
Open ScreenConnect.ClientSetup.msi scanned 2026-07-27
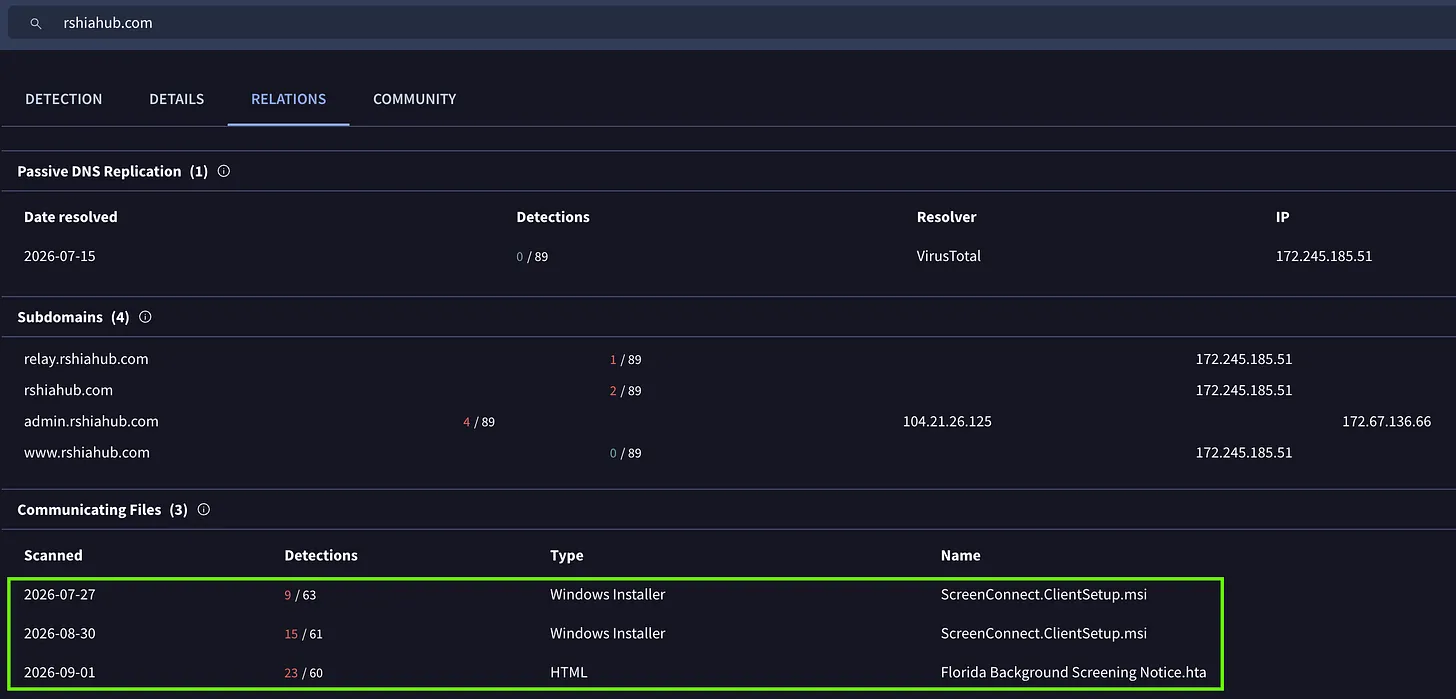1044,594
